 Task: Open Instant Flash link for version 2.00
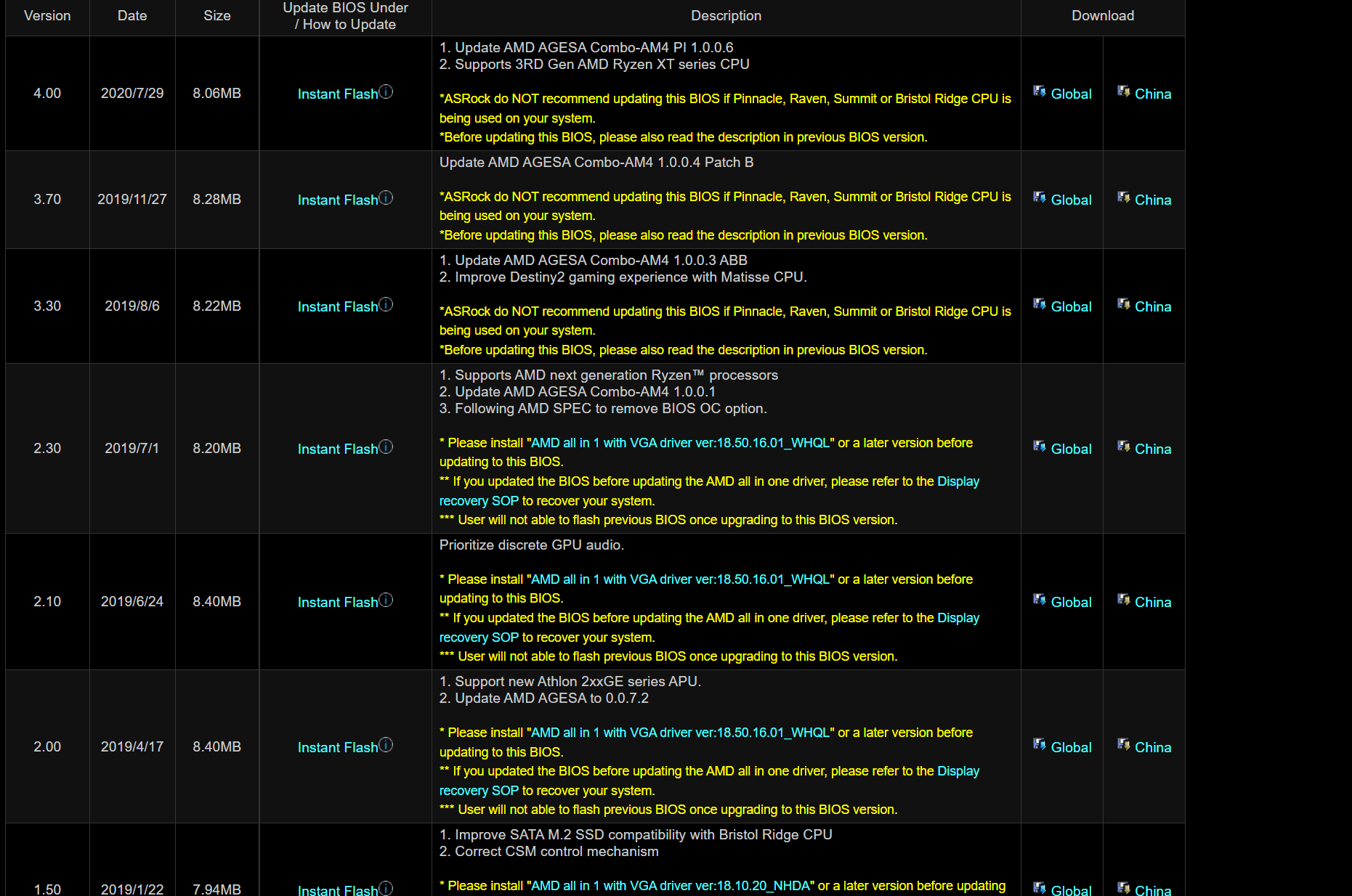[x=338, y=747]
